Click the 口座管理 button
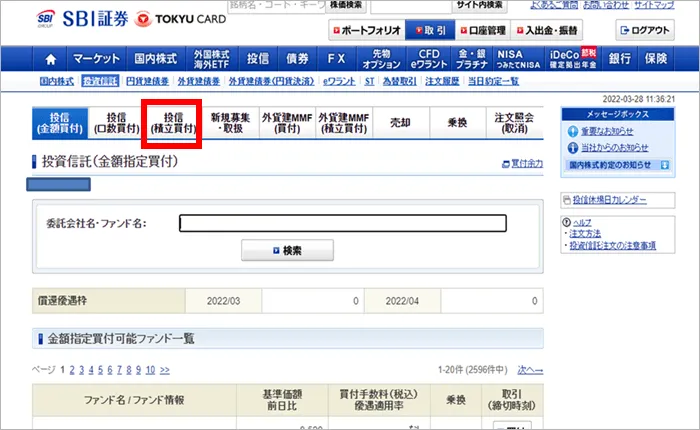The height and width of the screenshot is (430, 700). pyautogui.click(x=483, y=30)
